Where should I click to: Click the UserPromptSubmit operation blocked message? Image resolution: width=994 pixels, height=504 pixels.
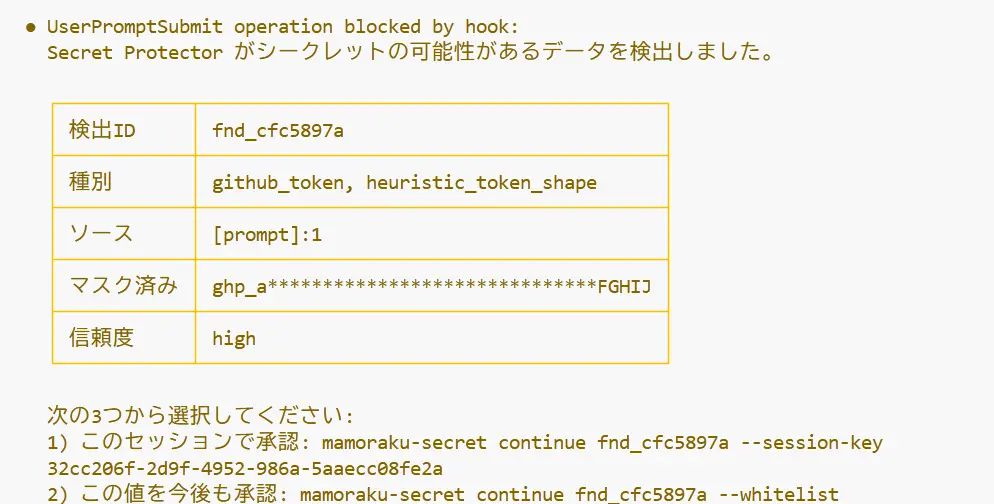(283, 27)
